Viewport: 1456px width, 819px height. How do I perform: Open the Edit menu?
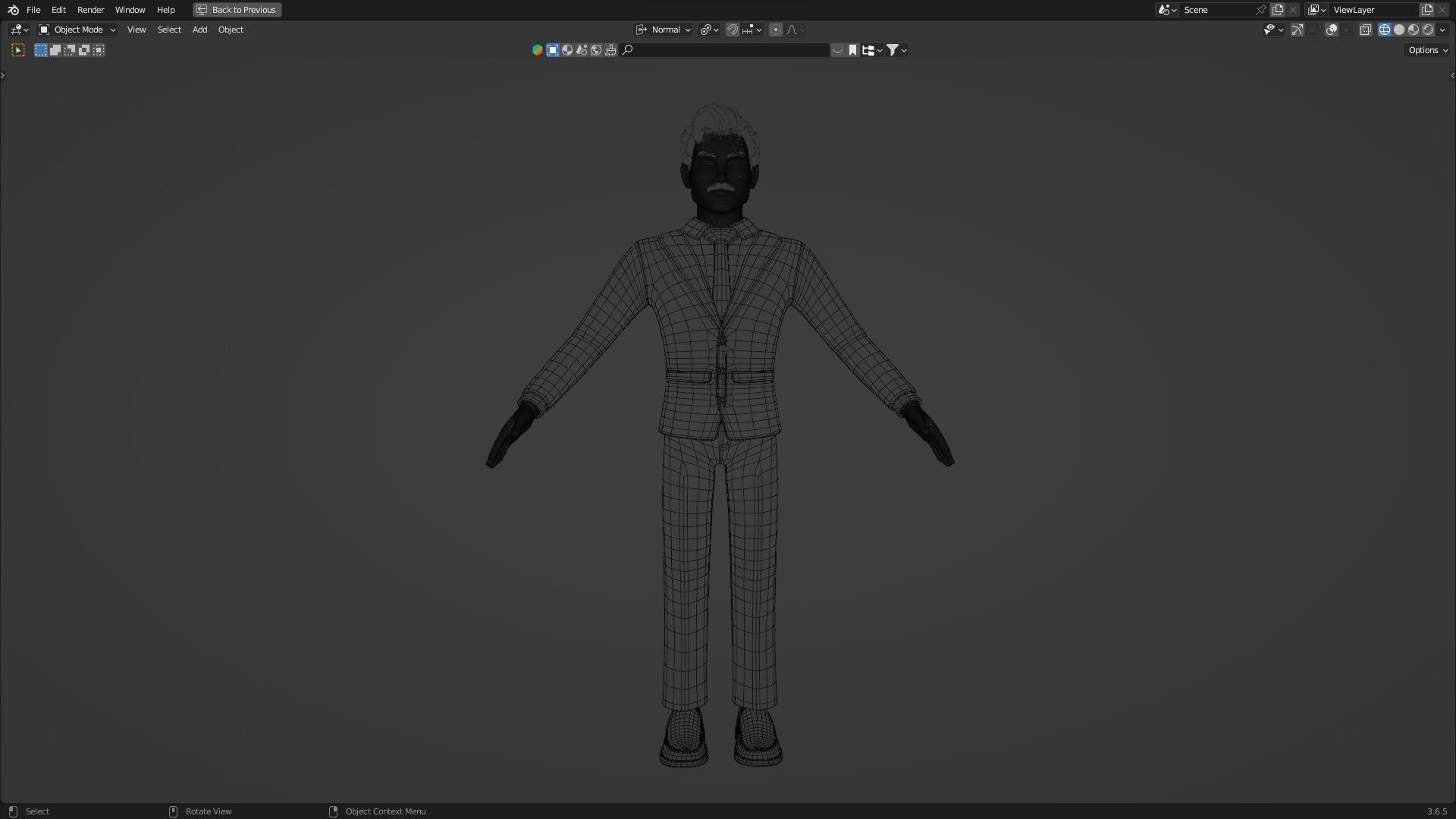(x=58, y=10)
